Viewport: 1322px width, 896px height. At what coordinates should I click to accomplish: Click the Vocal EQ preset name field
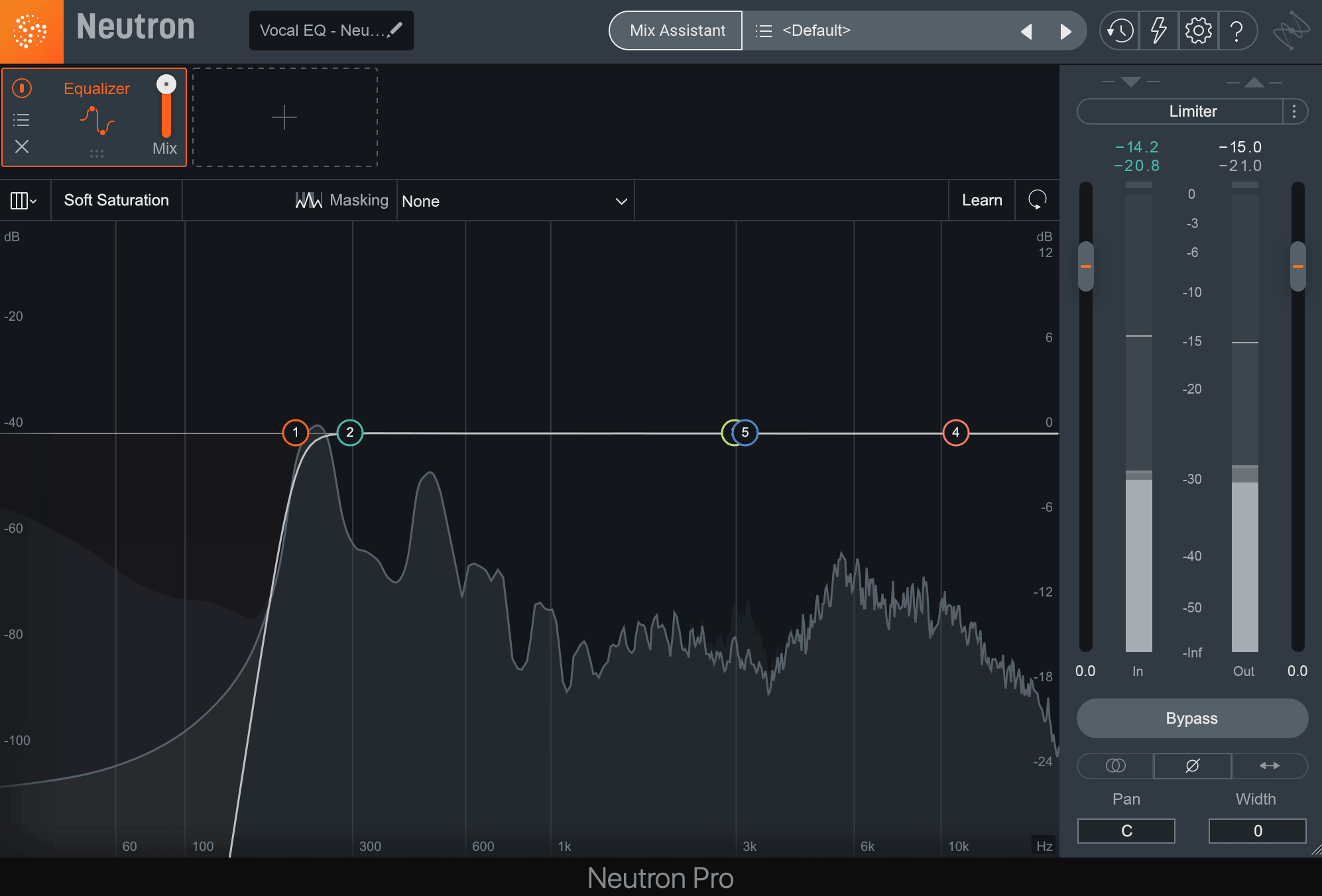coord(331,30)
